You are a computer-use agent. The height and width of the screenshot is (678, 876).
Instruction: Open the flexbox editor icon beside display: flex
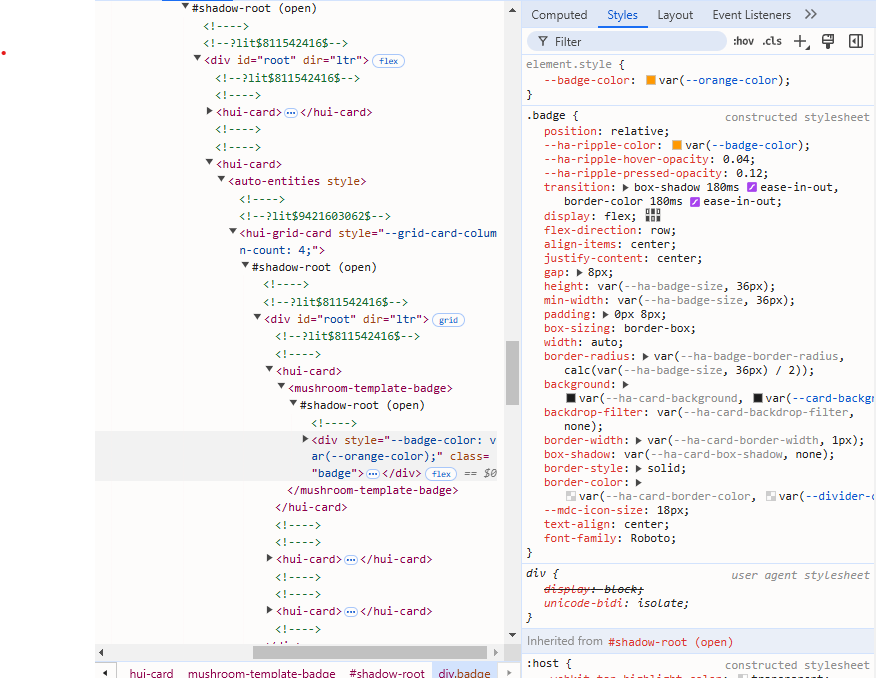click(x=653, y=215)
